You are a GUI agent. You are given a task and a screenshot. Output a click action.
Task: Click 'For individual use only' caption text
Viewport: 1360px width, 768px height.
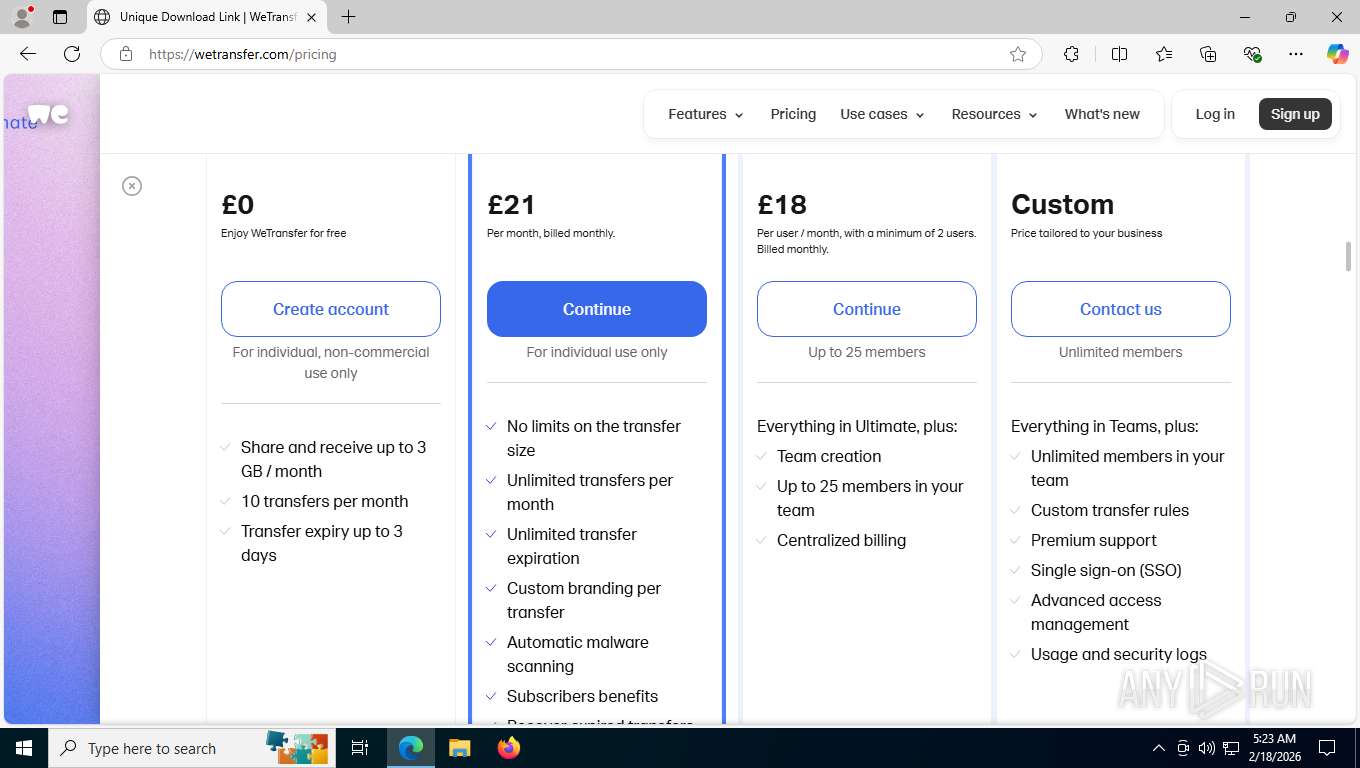(597, 352)
